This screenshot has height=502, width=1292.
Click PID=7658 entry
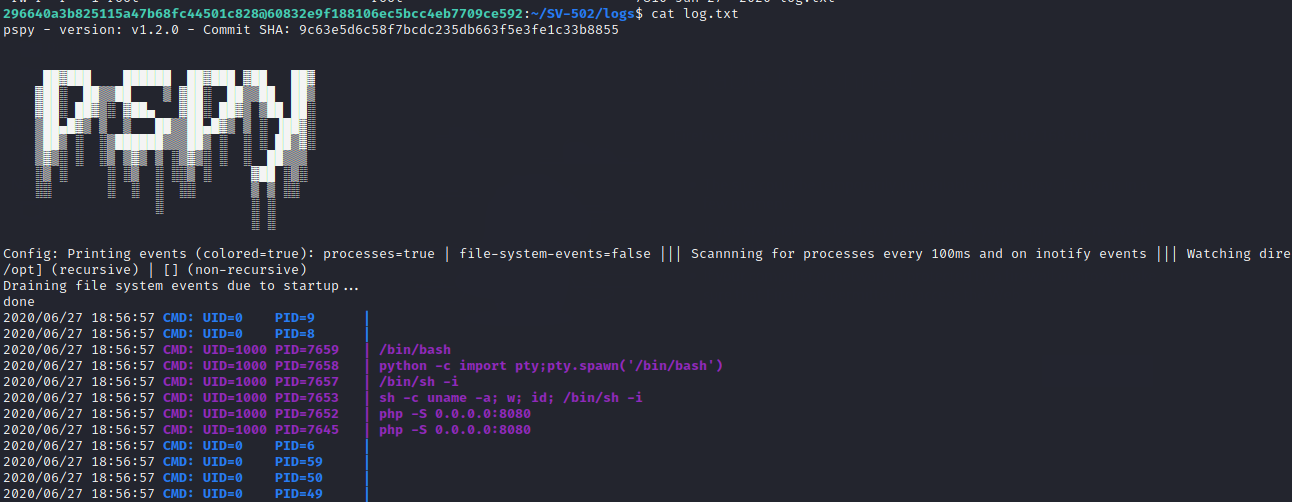[307, 366]
